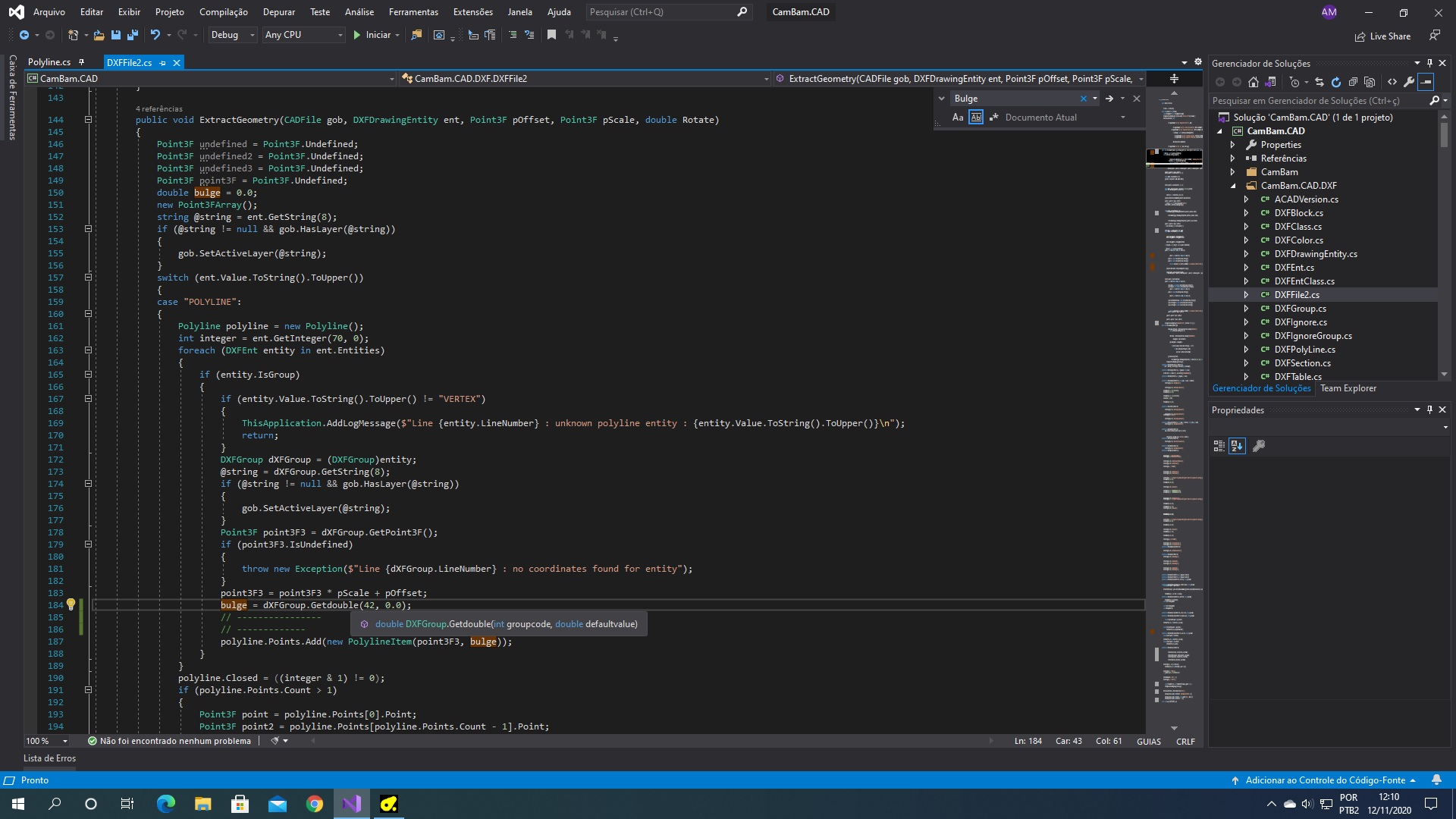This screenshot has width=1456, height=819.
Task: Toggle match whole word option
Action: tap(976, 118)
